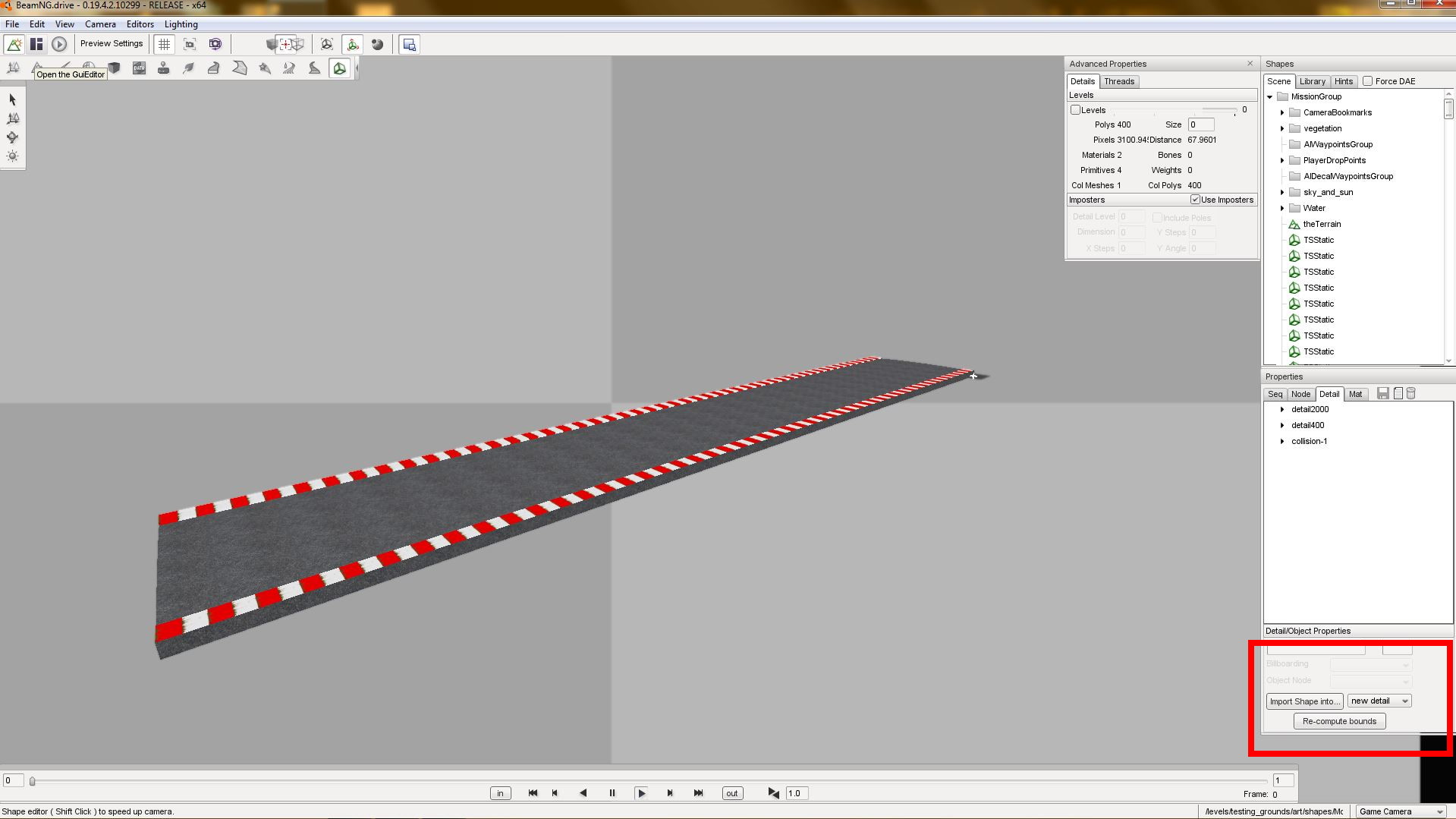1456x819 pixels.
Task: Toggle the green shape axes icon
Action: 353,44
